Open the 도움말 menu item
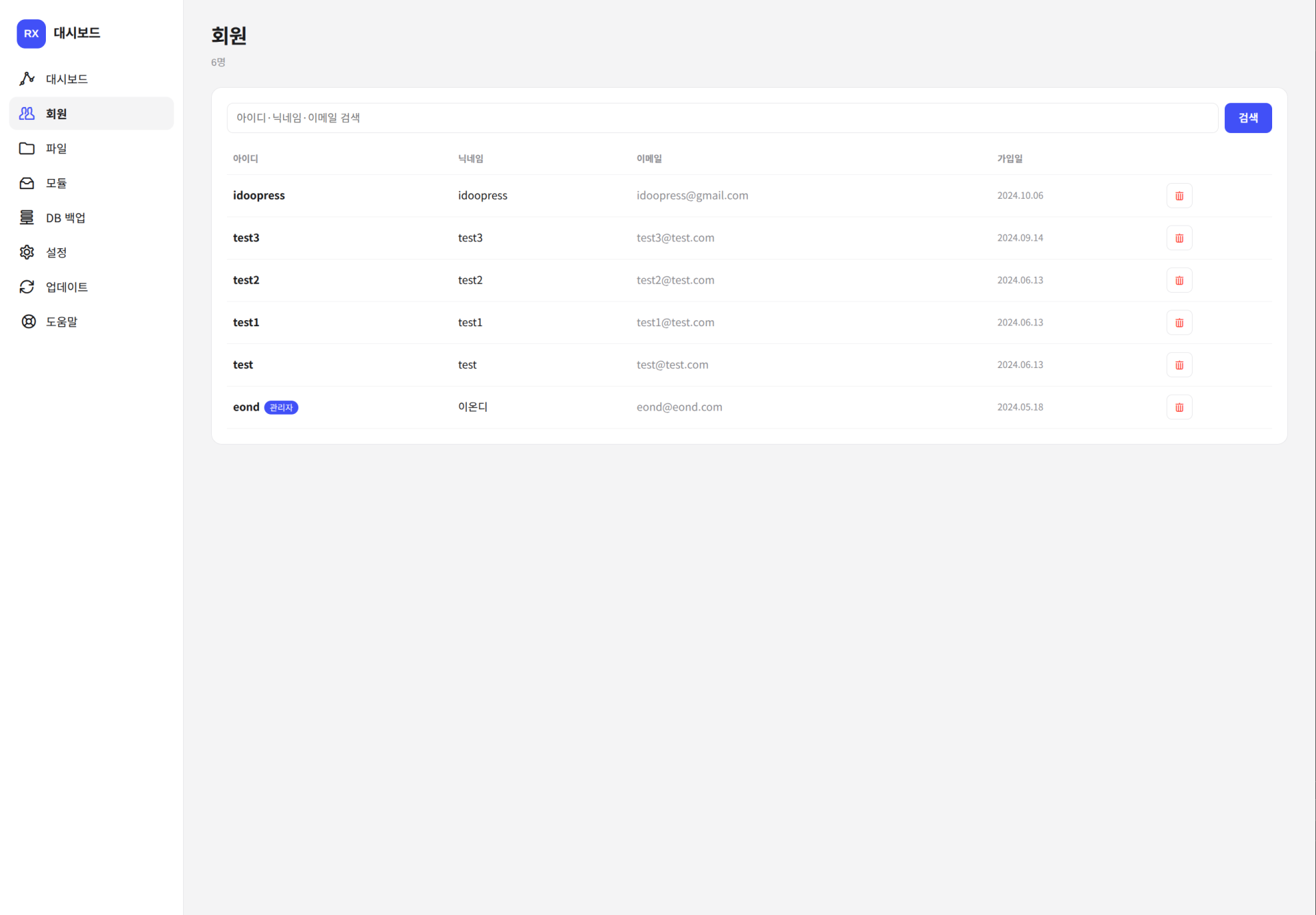 click(x=91, y=321)
